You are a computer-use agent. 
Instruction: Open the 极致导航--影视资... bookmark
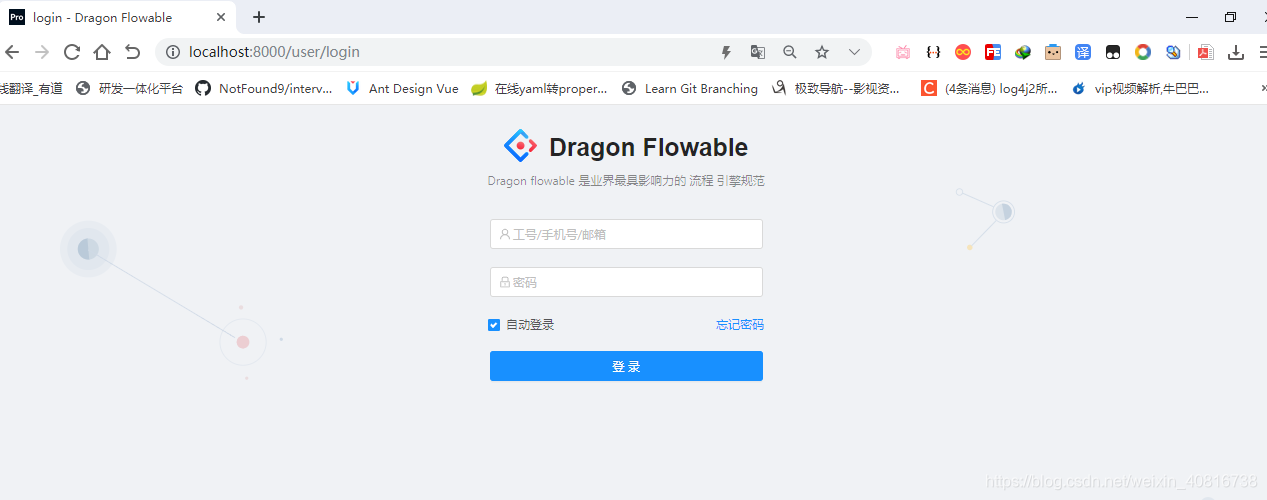click(836, 88)
